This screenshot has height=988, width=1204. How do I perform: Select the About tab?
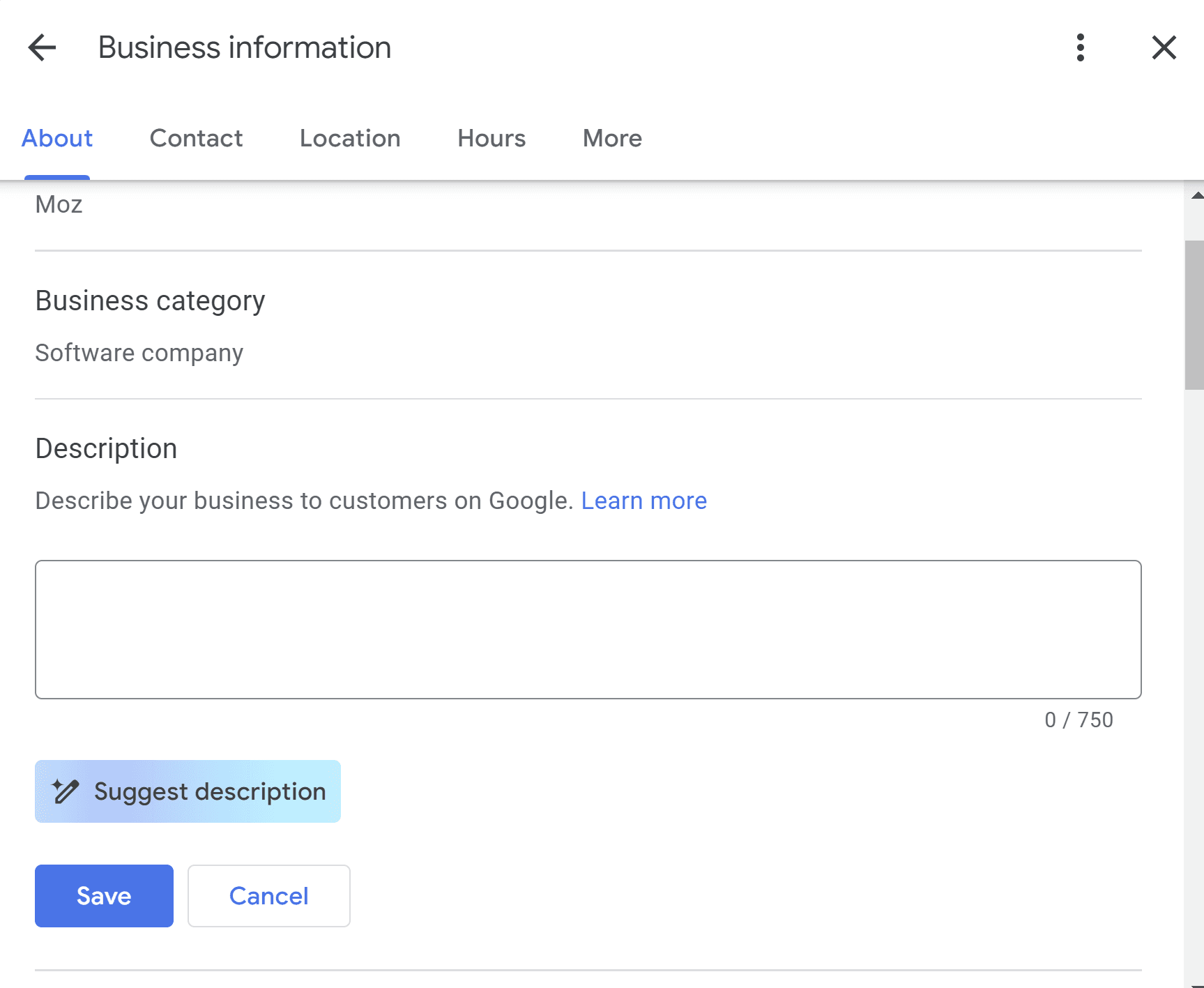click(57, 139)
